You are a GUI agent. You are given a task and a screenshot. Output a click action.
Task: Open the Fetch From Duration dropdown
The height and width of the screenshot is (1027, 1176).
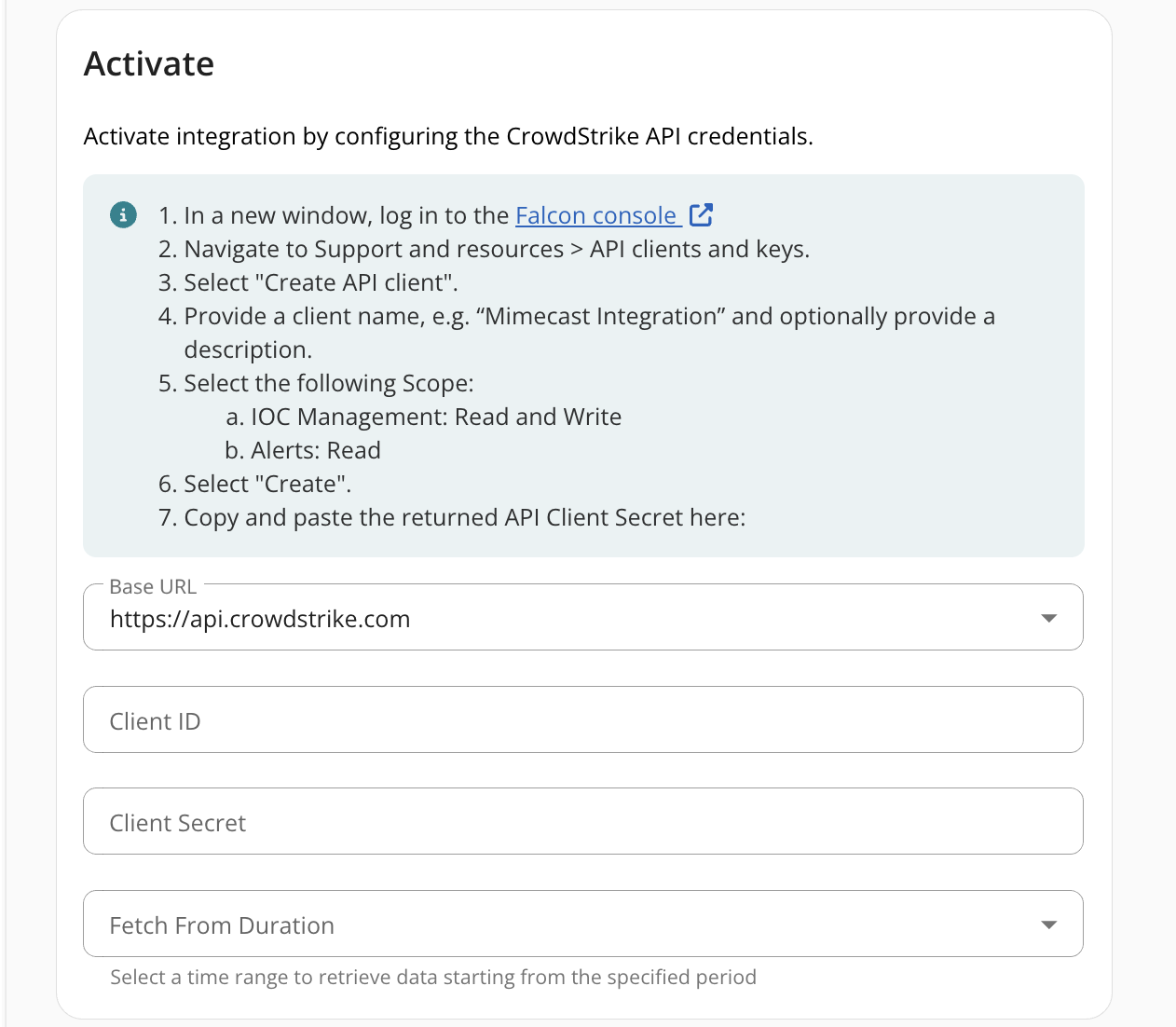559,924
